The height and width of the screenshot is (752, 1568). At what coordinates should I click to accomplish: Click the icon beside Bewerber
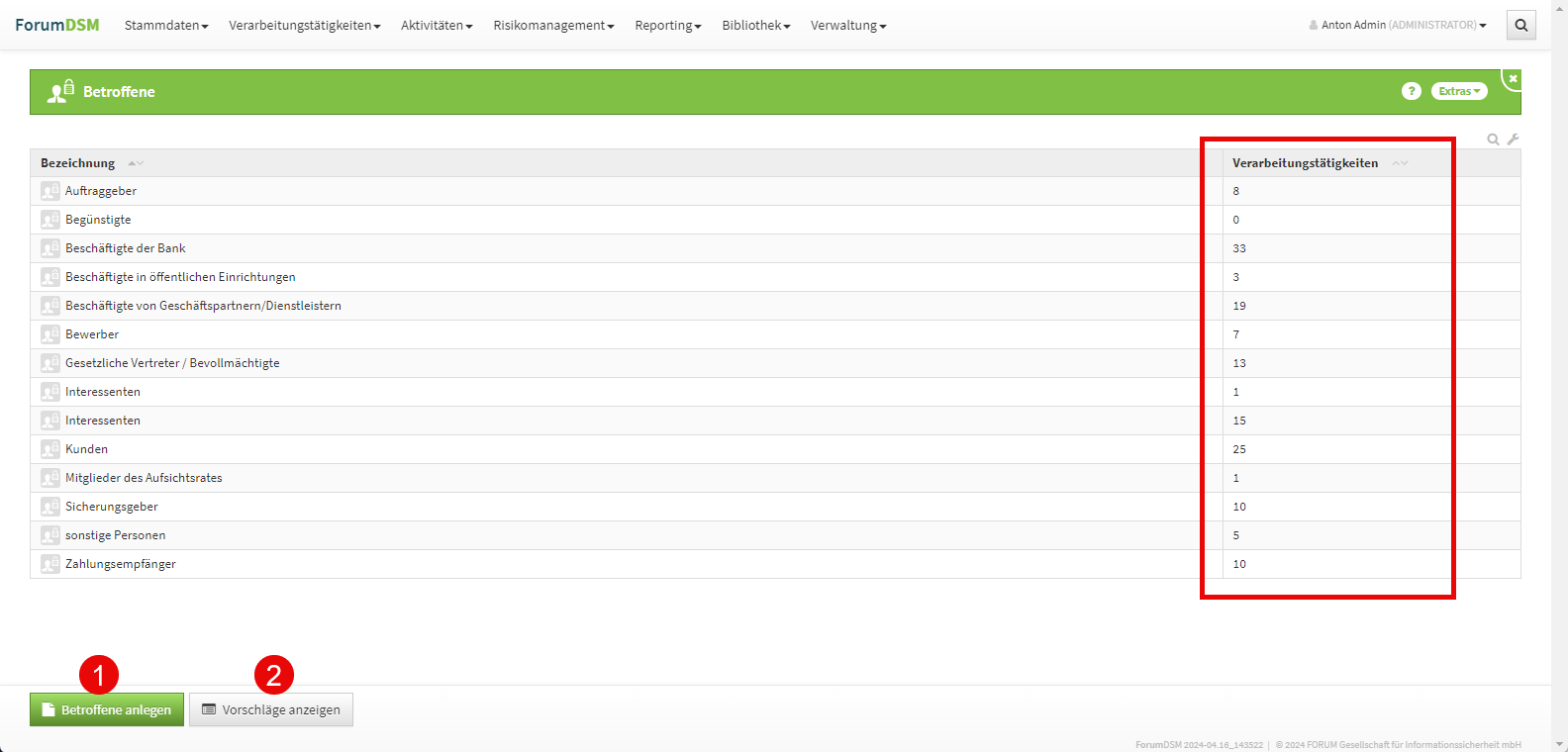pyautogui.click(x=50, y=334)
